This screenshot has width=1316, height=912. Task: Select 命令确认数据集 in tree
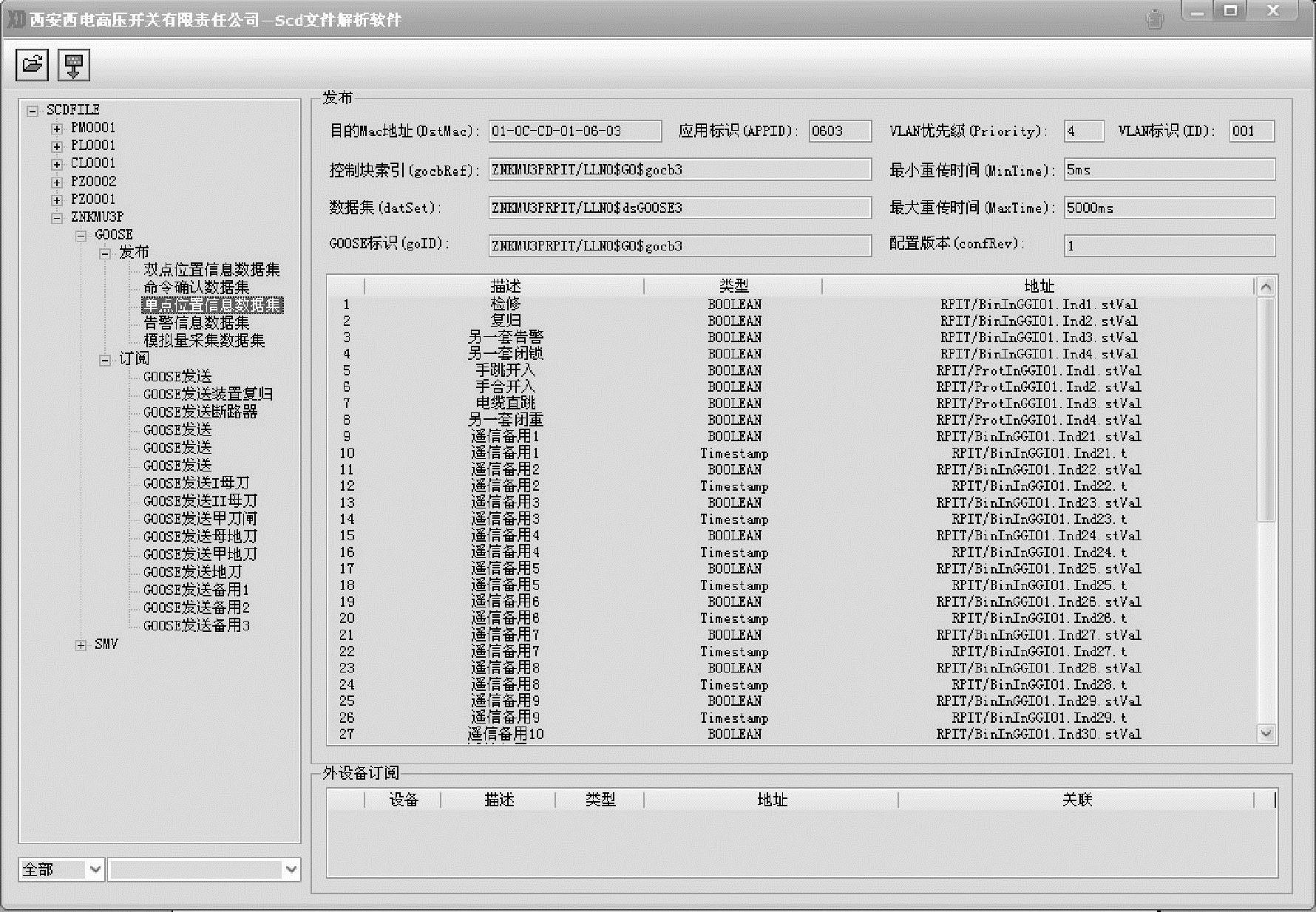(196, 287)
